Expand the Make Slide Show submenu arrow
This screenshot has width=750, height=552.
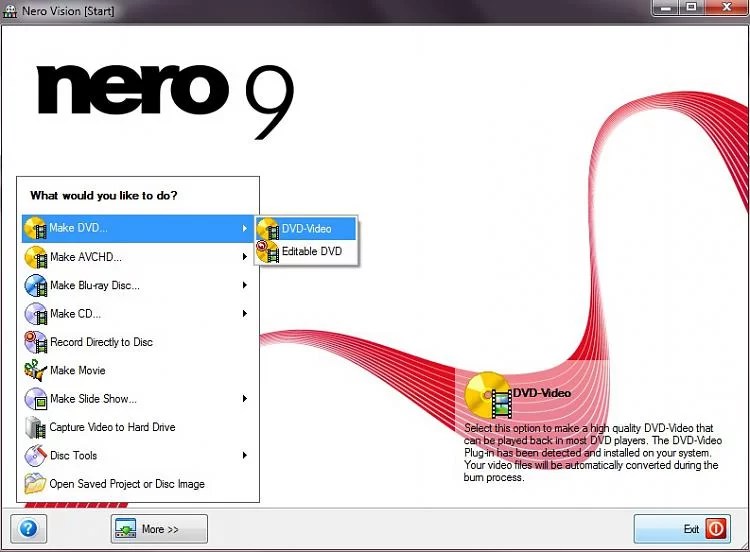244,398
